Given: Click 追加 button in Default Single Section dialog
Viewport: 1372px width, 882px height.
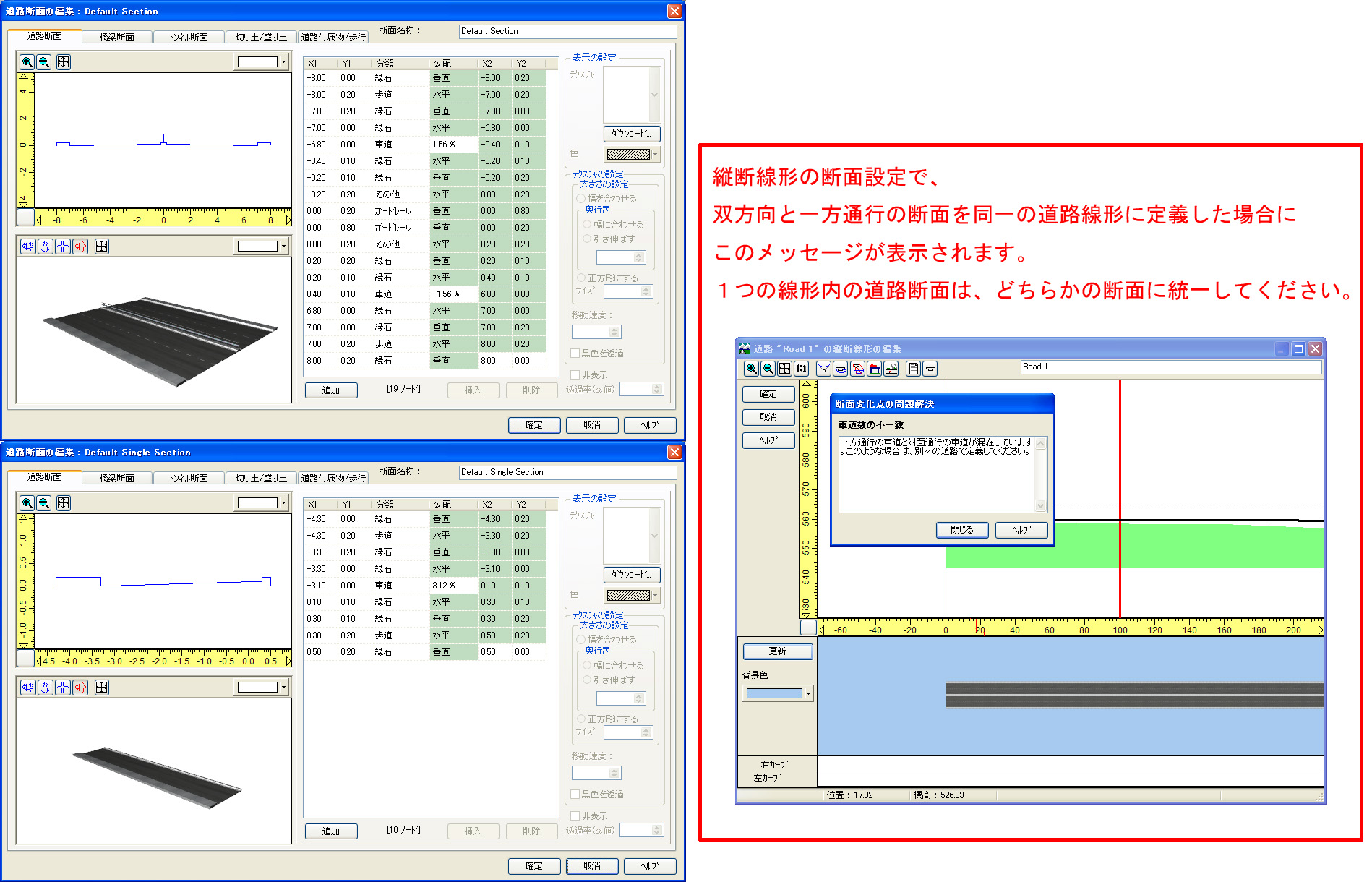Looking at the screenshot, I should (331, 831).
